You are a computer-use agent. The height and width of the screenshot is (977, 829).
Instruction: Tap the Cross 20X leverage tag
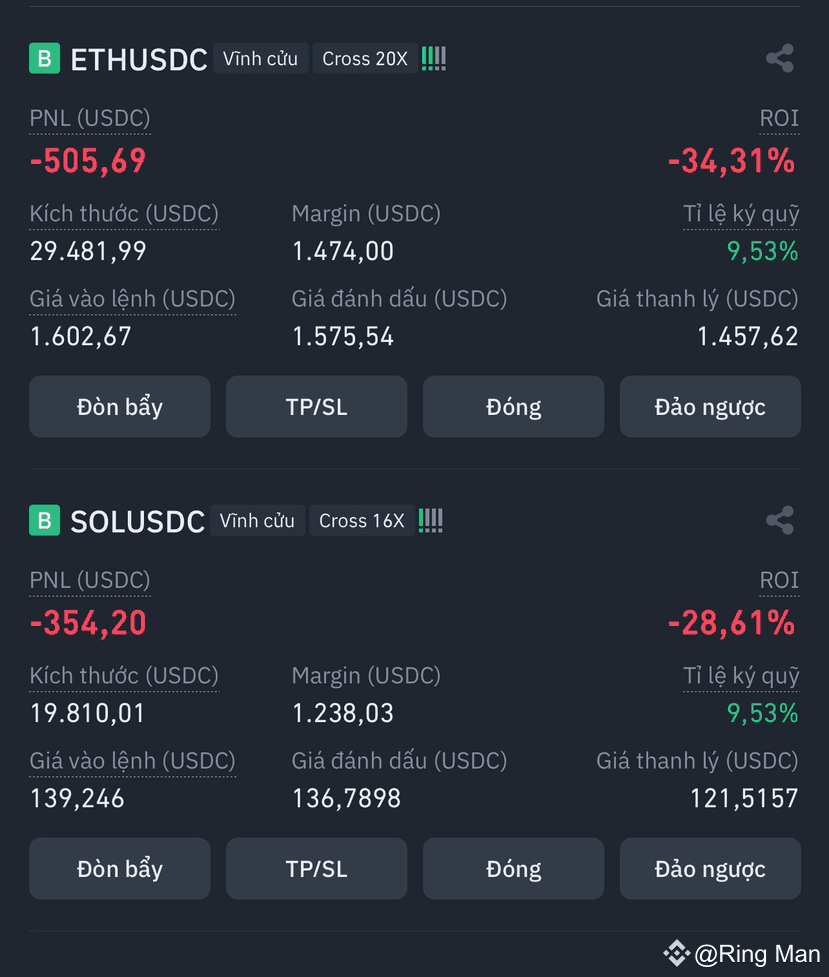point(365,59)
